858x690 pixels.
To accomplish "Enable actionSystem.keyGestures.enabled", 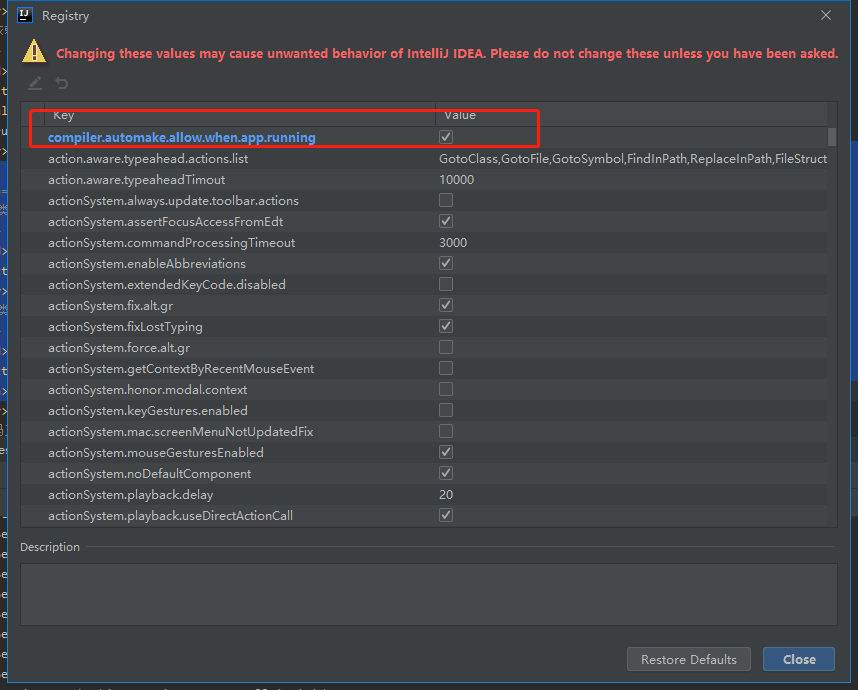I will coord(445,410).
